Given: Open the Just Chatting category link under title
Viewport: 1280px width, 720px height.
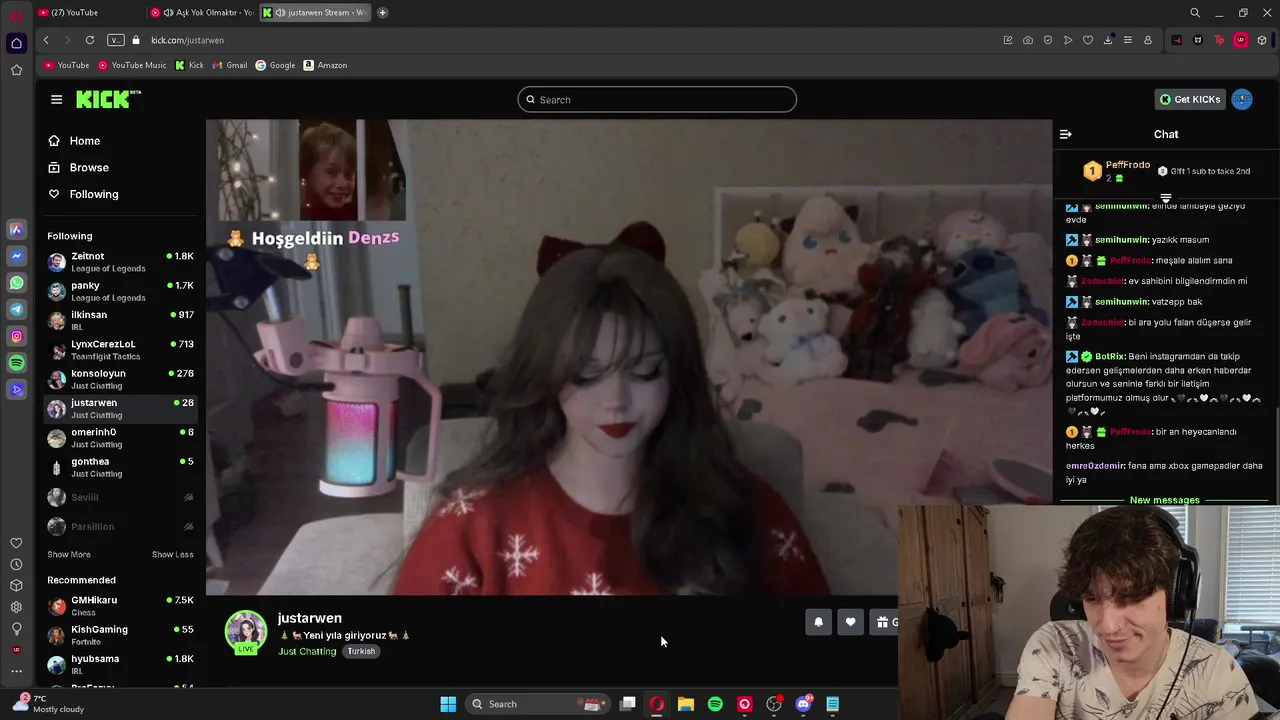Looking at the screenshot, I should [307, 652].
